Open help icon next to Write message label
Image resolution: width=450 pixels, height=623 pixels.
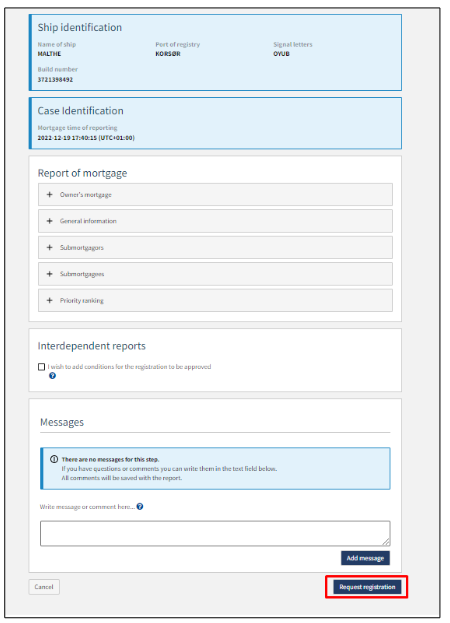[140, 507]
